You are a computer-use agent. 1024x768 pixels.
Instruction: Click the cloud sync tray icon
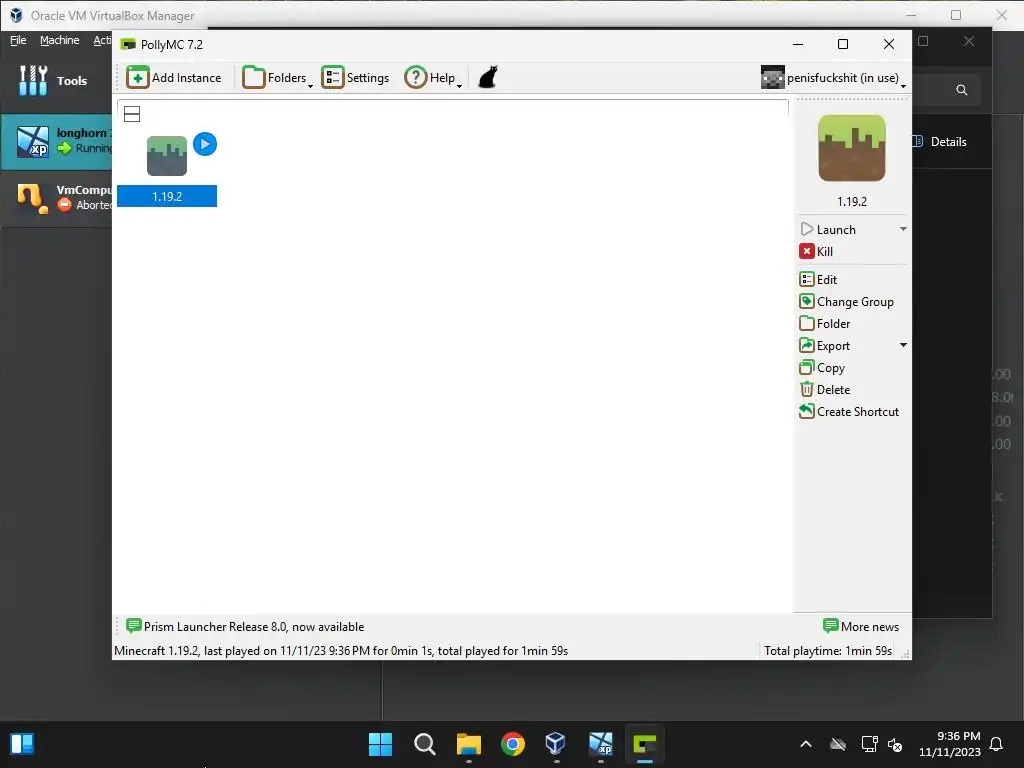(x=838, y=744)
